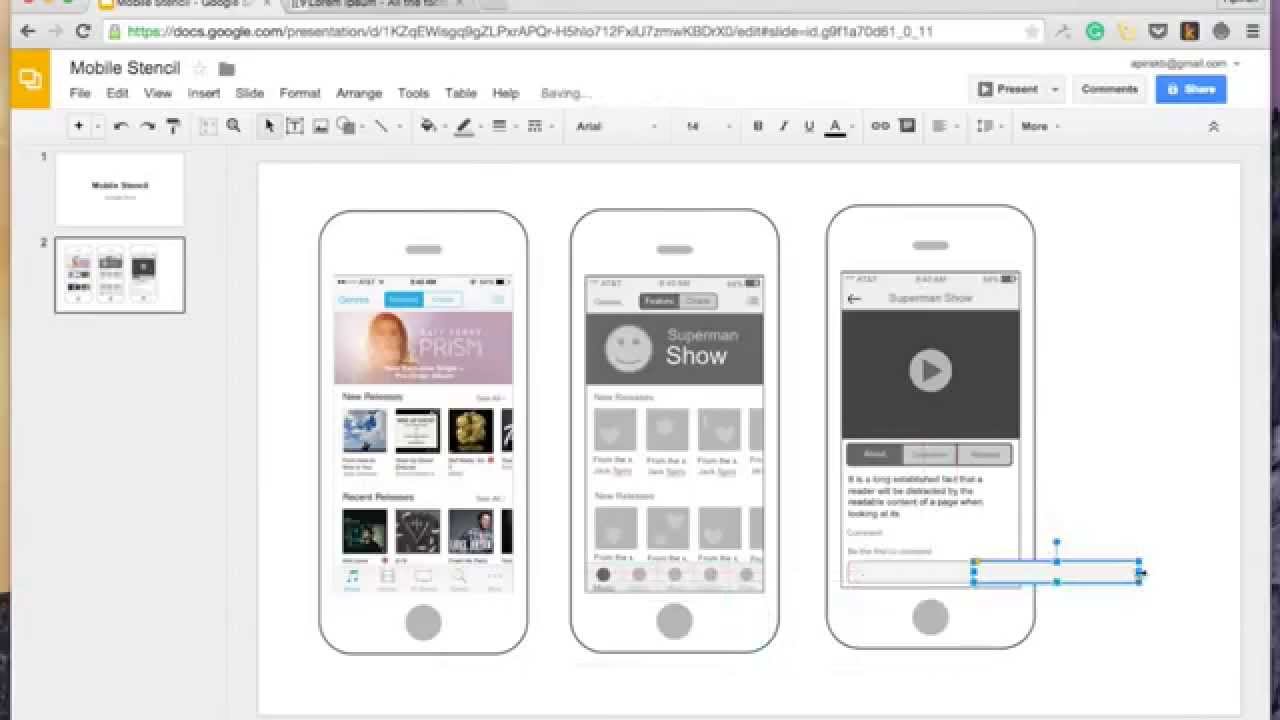1280x720 pixels.
Task: Toggle underline formatting
Action: pyautogui.click(x=808, y=126)
